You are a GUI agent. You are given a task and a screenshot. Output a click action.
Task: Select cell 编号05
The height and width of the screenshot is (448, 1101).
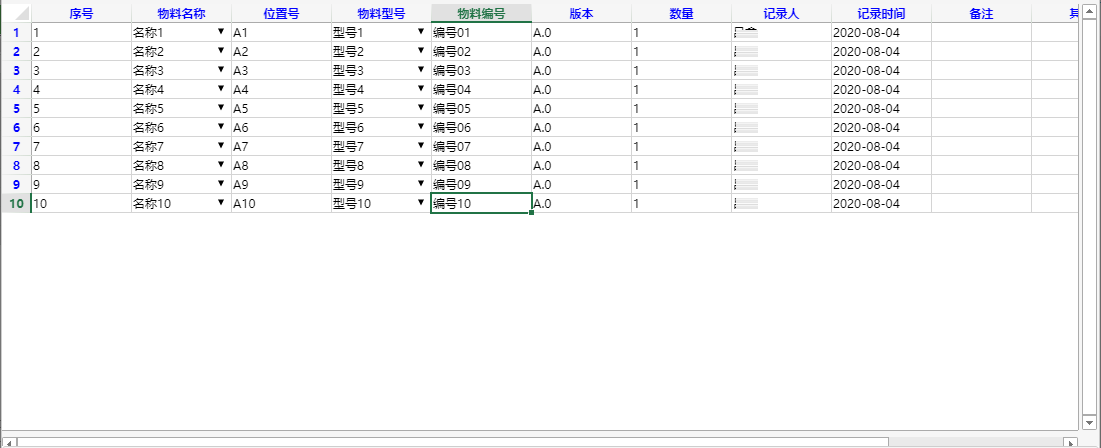click(x=481, y=108)
